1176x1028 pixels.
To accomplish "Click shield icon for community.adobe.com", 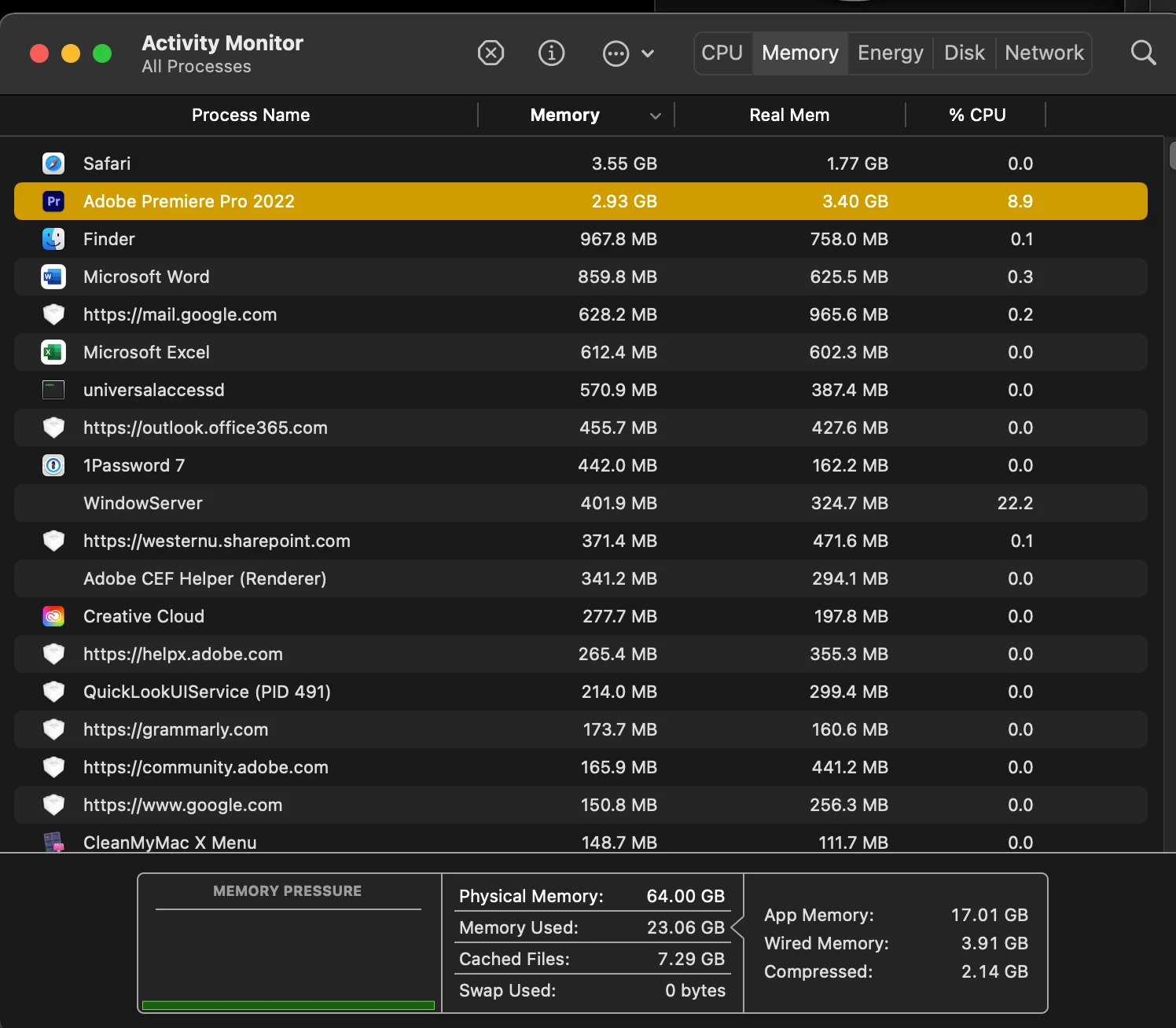I will point(53,767).
